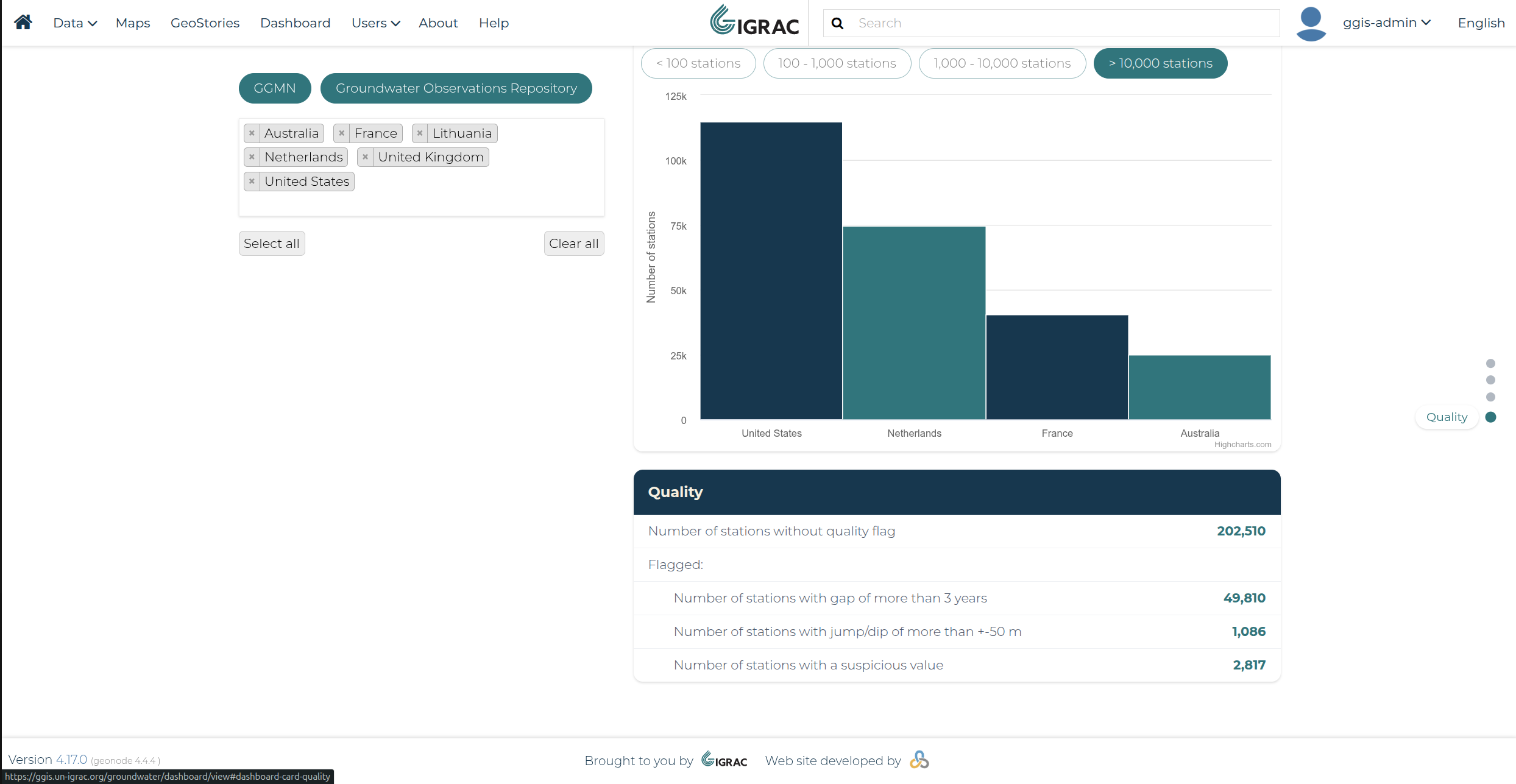The width and height of the screenshot is (1516, 784).
Task: Remove United States tag with its x
Action: 252,182
